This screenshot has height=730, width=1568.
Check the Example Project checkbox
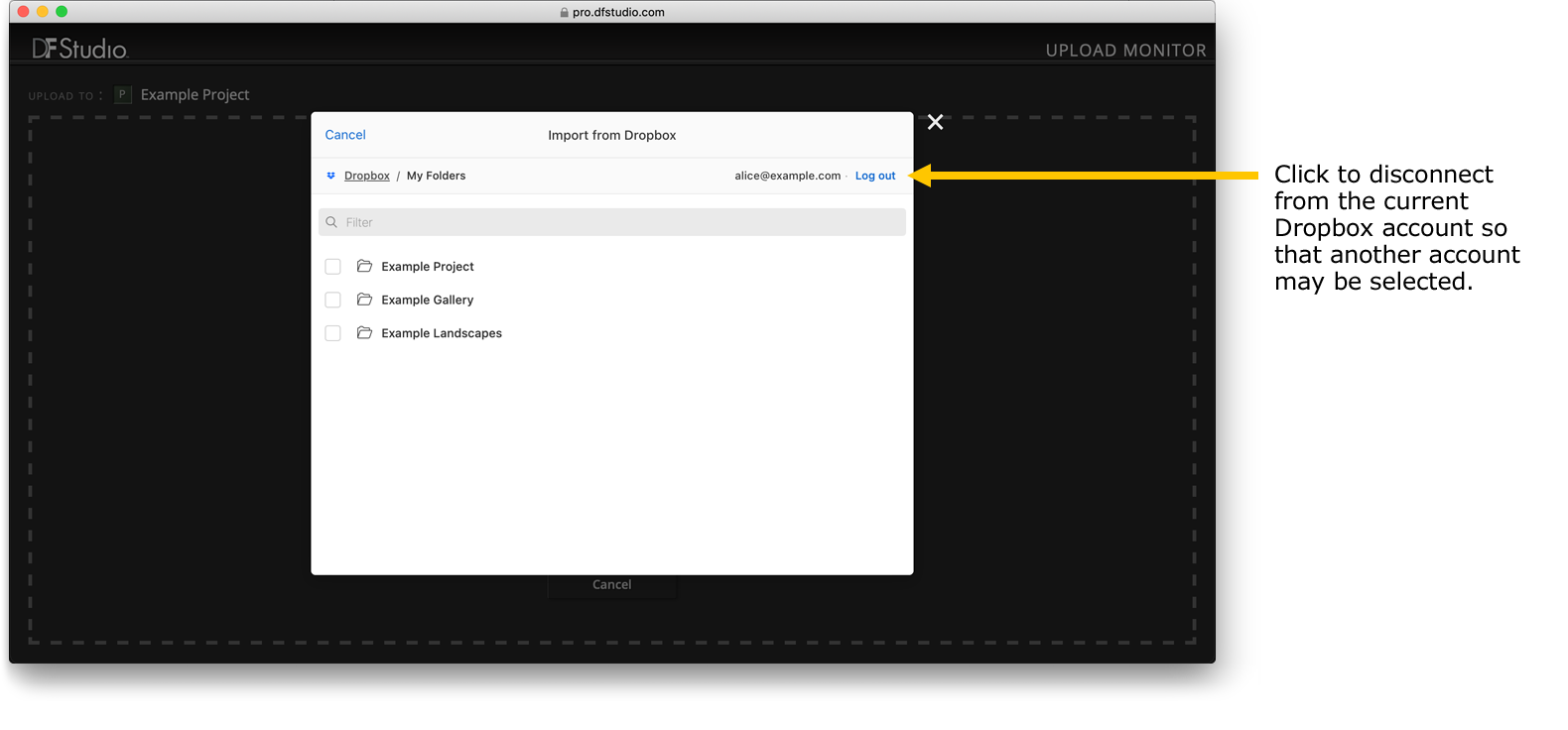(333, 267)
